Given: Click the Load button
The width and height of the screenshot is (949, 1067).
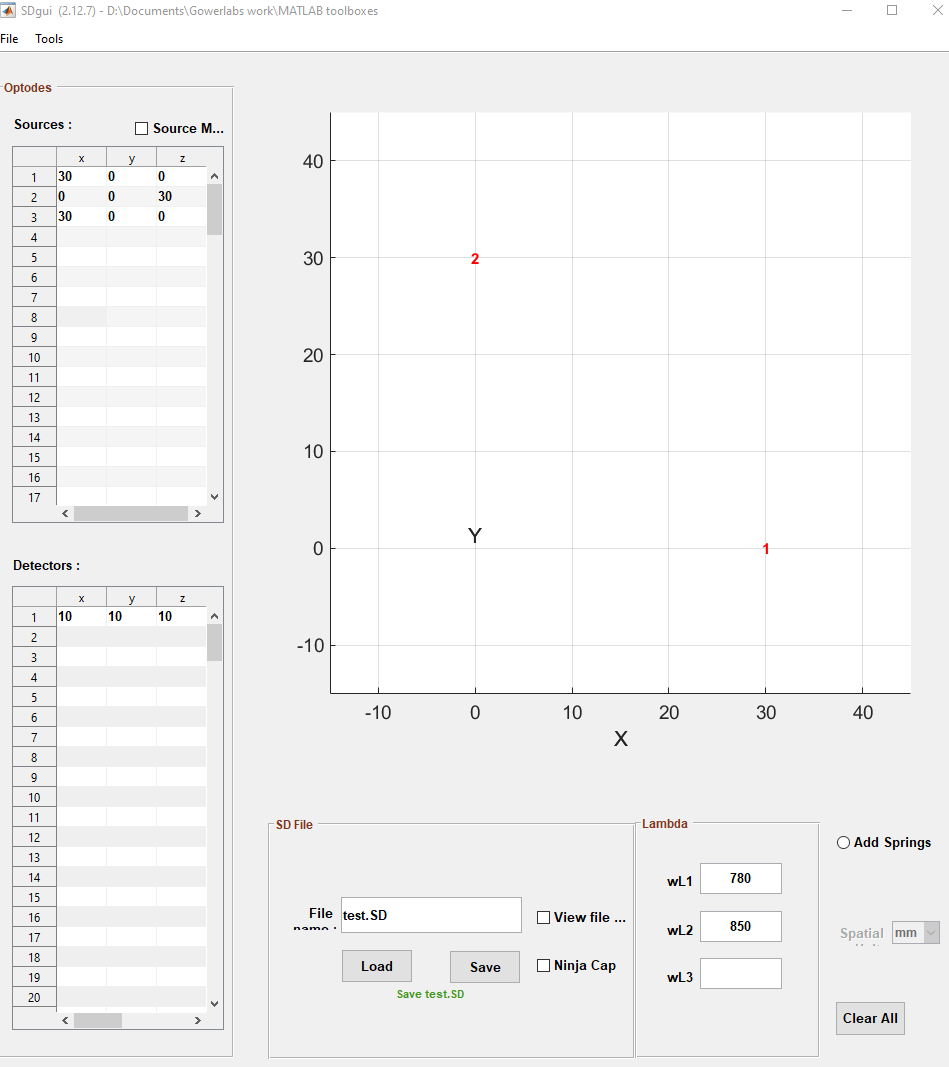Looking at the screenshot, I should click(x=377, y=966).
